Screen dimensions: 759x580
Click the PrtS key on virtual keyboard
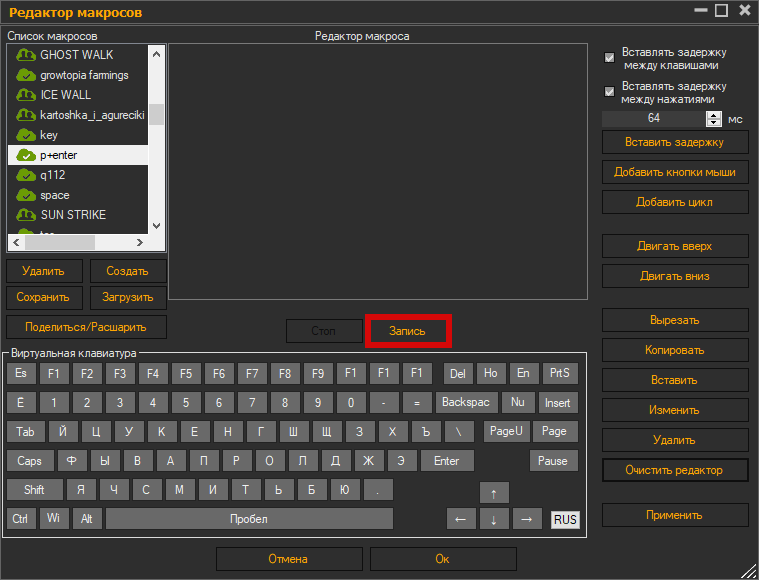[x=560, y=373]
